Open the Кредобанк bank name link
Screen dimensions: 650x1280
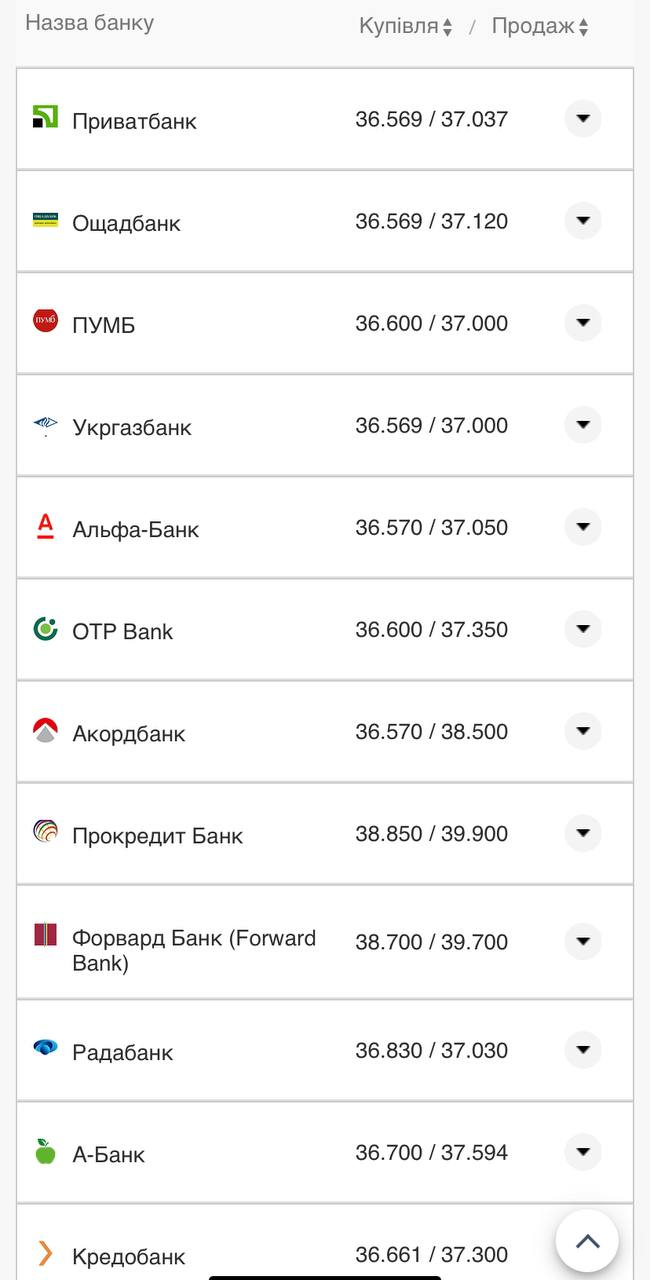[129, 1256]
